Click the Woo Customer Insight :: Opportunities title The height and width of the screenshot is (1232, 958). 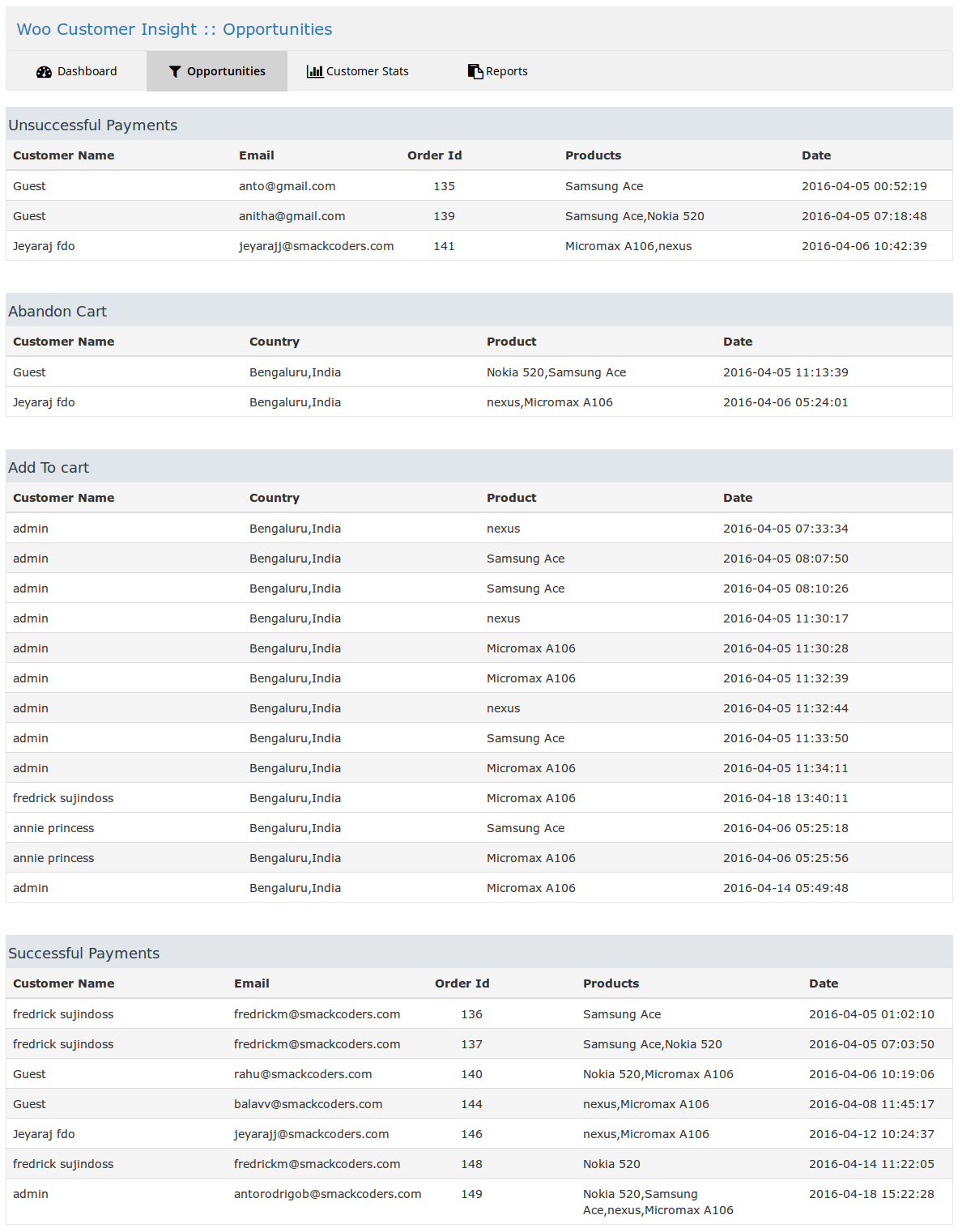tap(174, 29)
